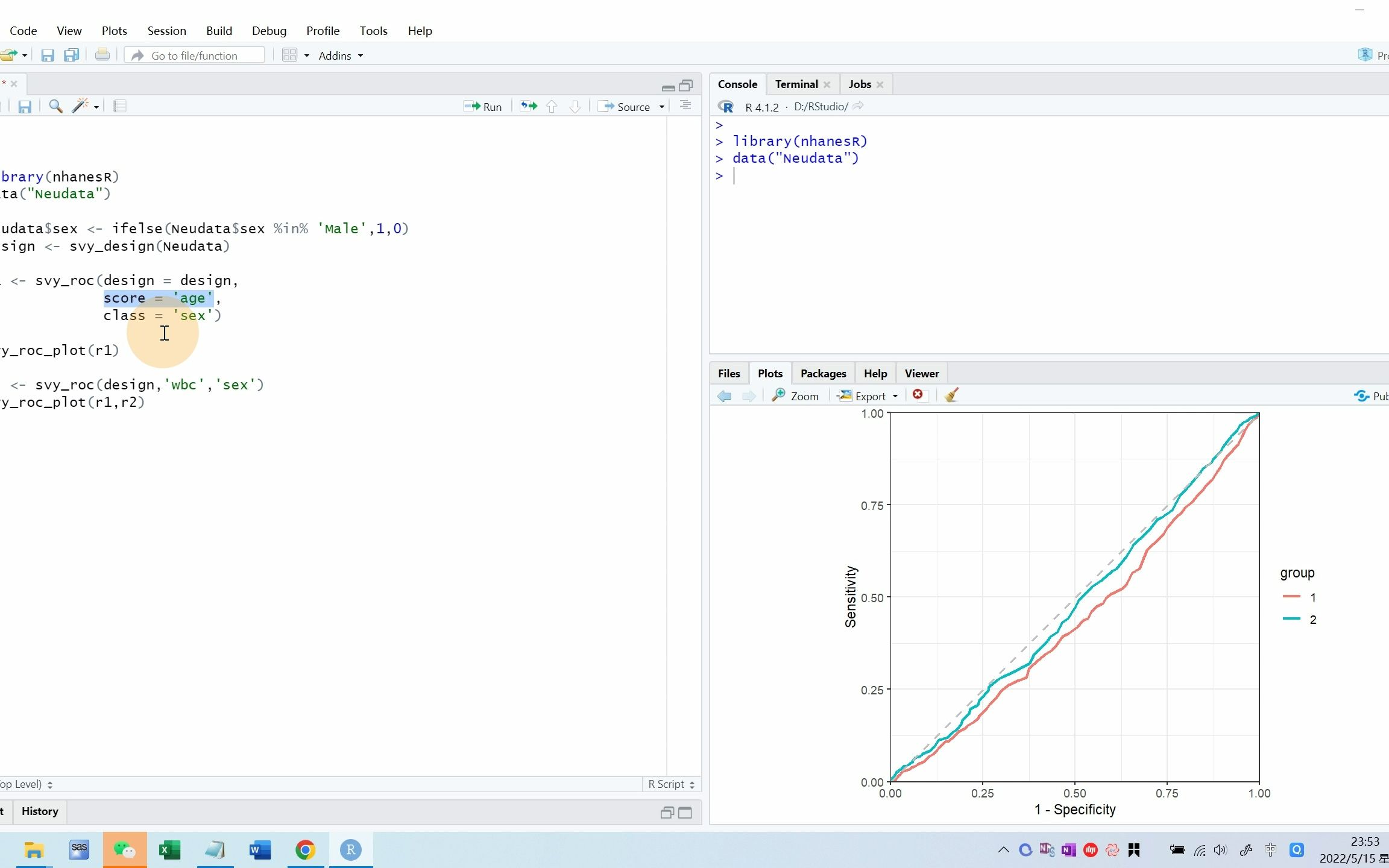This screenshot has width=1389, height=868.
Task: Click the Go to file/function input field
Action: 199,55
